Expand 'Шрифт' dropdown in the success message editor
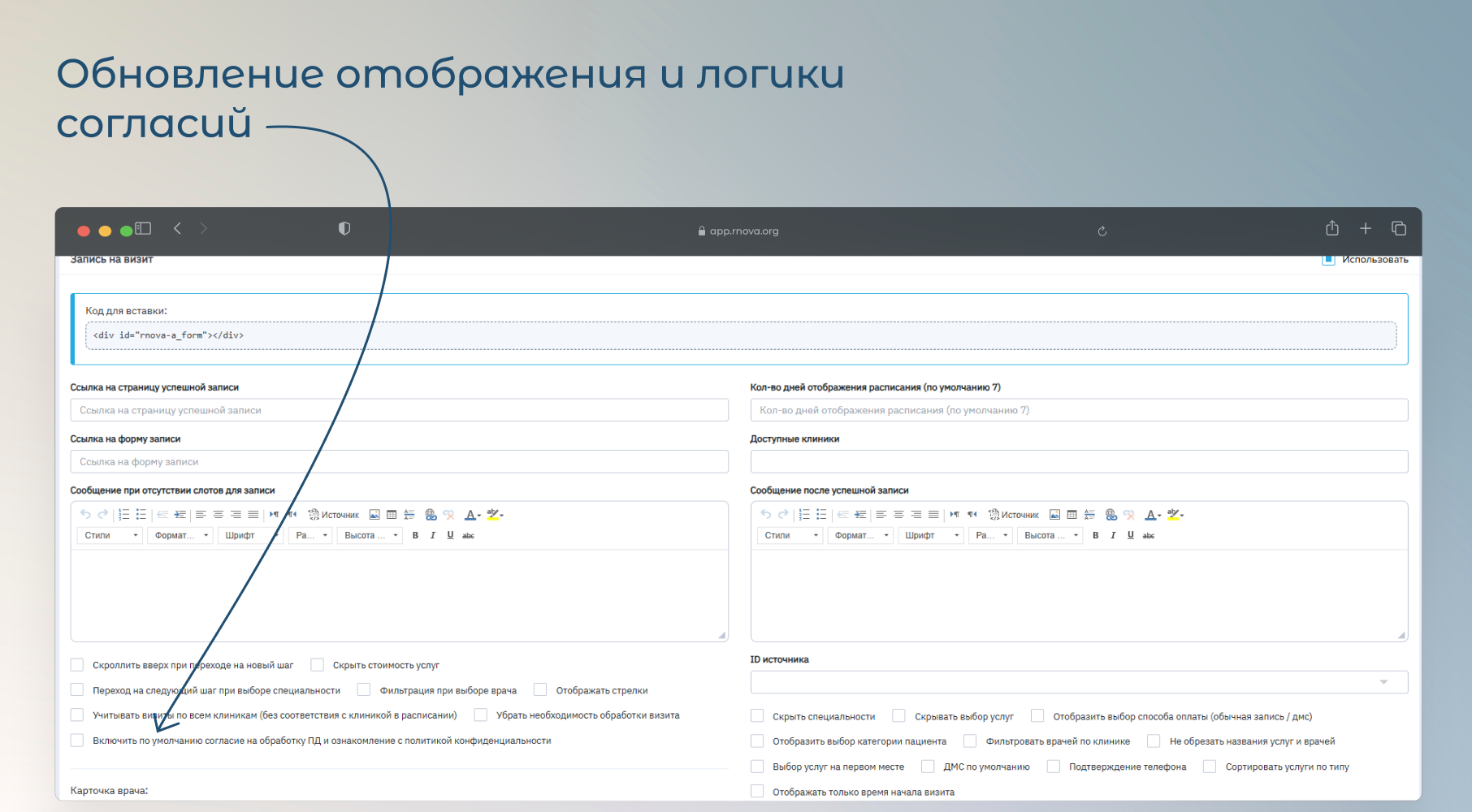This screenshot has width=1472, height=812. click(x=931, y=536)
